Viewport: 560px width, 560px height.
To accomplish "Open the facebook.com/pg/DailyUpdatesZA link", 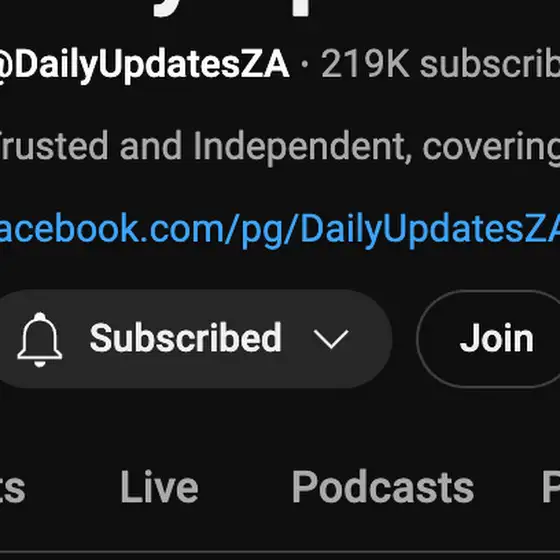I will [280, 229].
